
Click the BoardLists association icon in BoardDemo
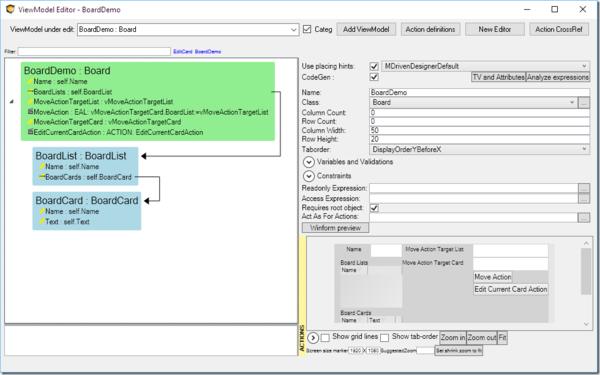pos(30,91)
